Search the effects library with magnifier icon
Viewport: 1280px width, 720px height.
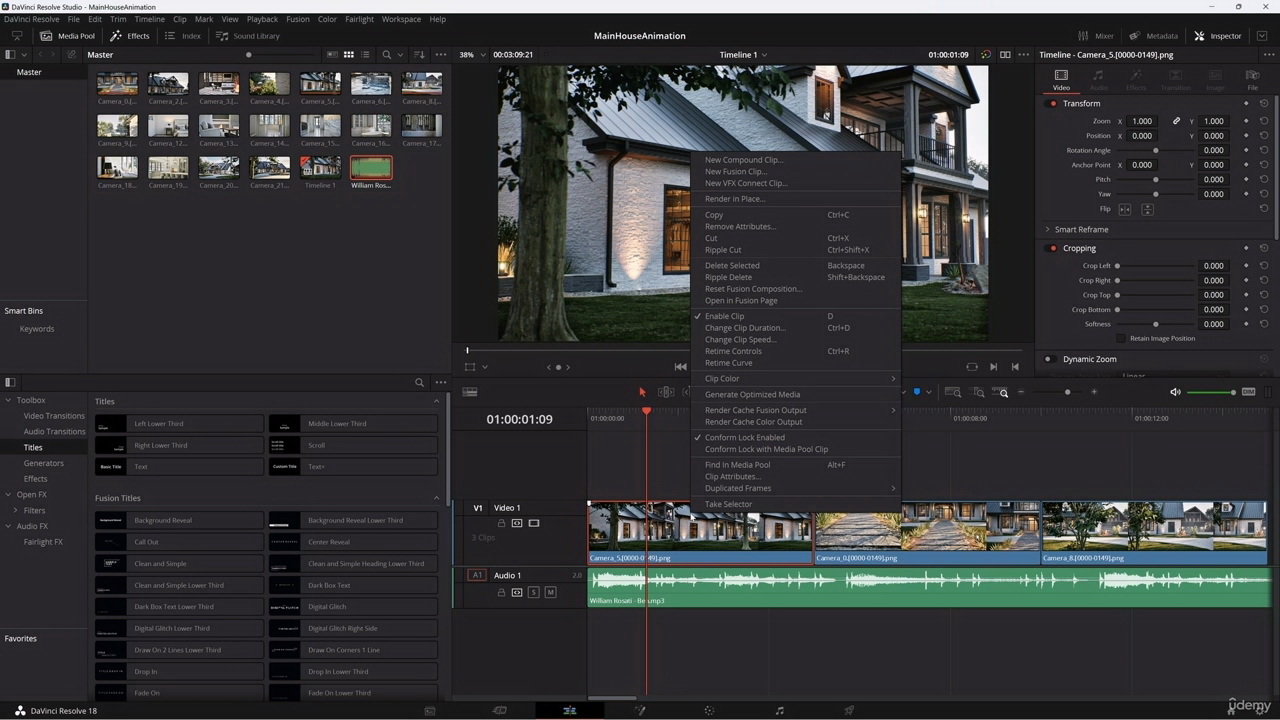[420, 382]
